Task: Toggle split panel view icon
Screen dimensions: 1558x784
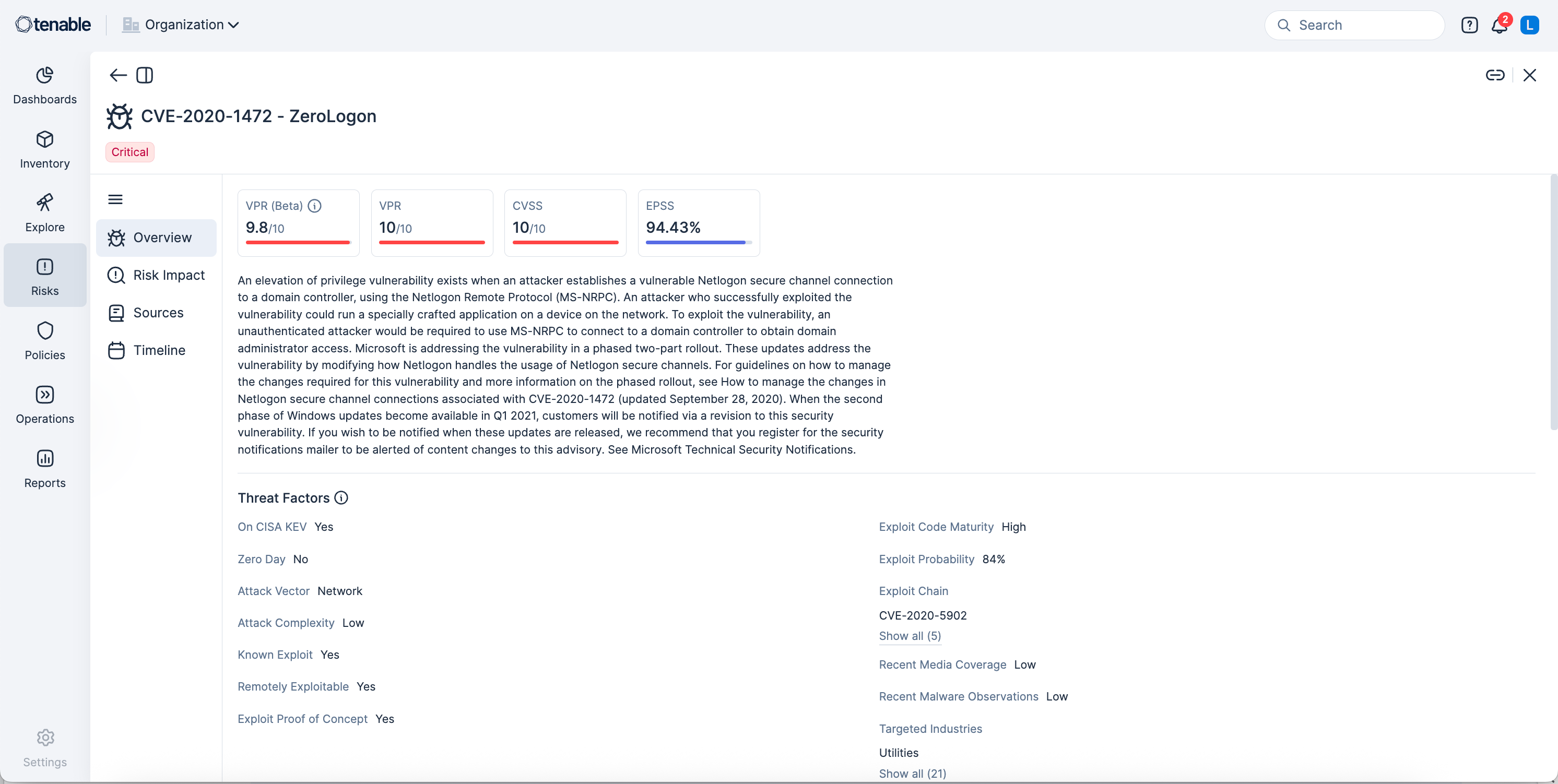Action: [145, 75]
